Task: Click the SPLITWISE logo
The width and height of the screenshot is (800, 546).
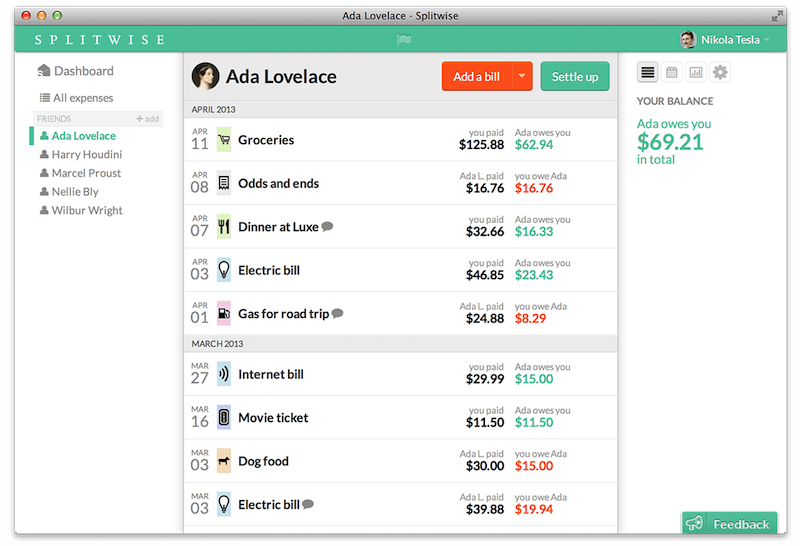Action: (100, 39)
